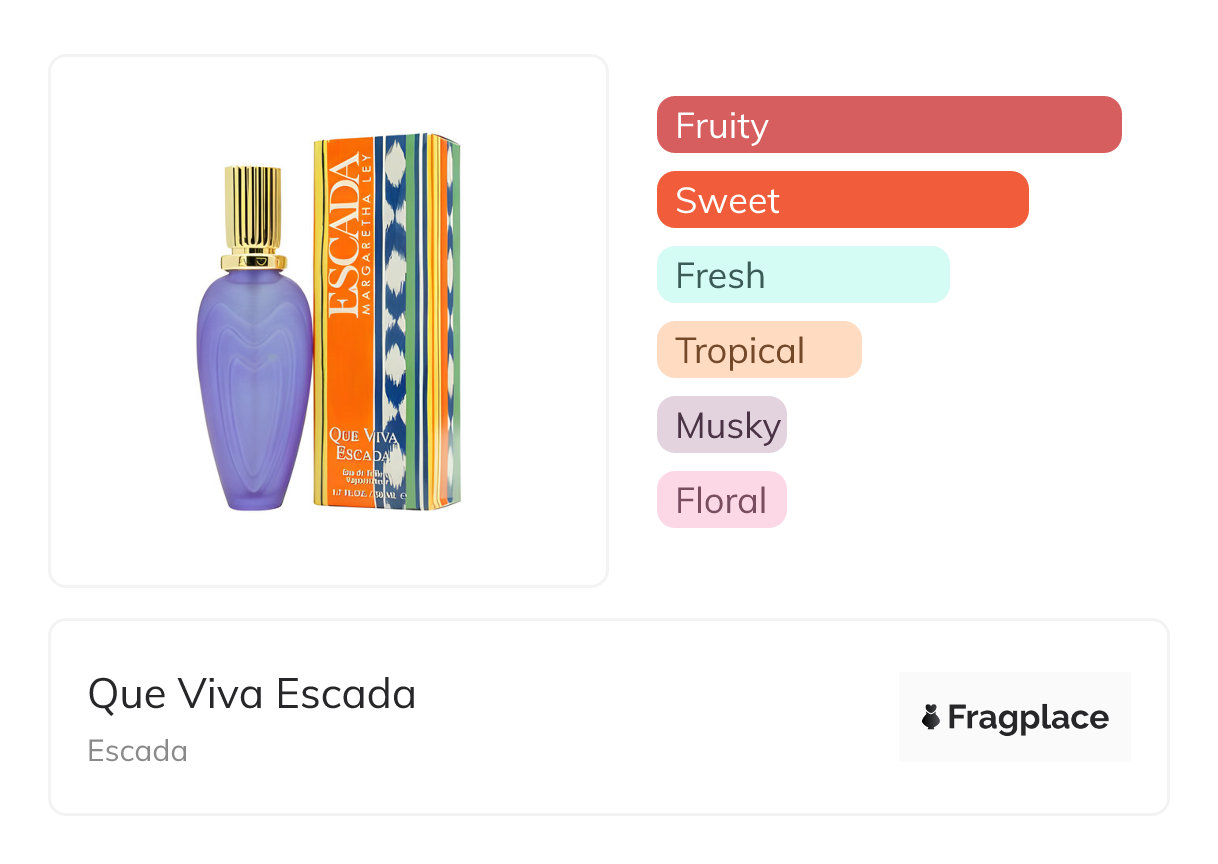Select the Sweet accord bar
This screenshot has width=1218, height=864.
click(x=842, y=200)
